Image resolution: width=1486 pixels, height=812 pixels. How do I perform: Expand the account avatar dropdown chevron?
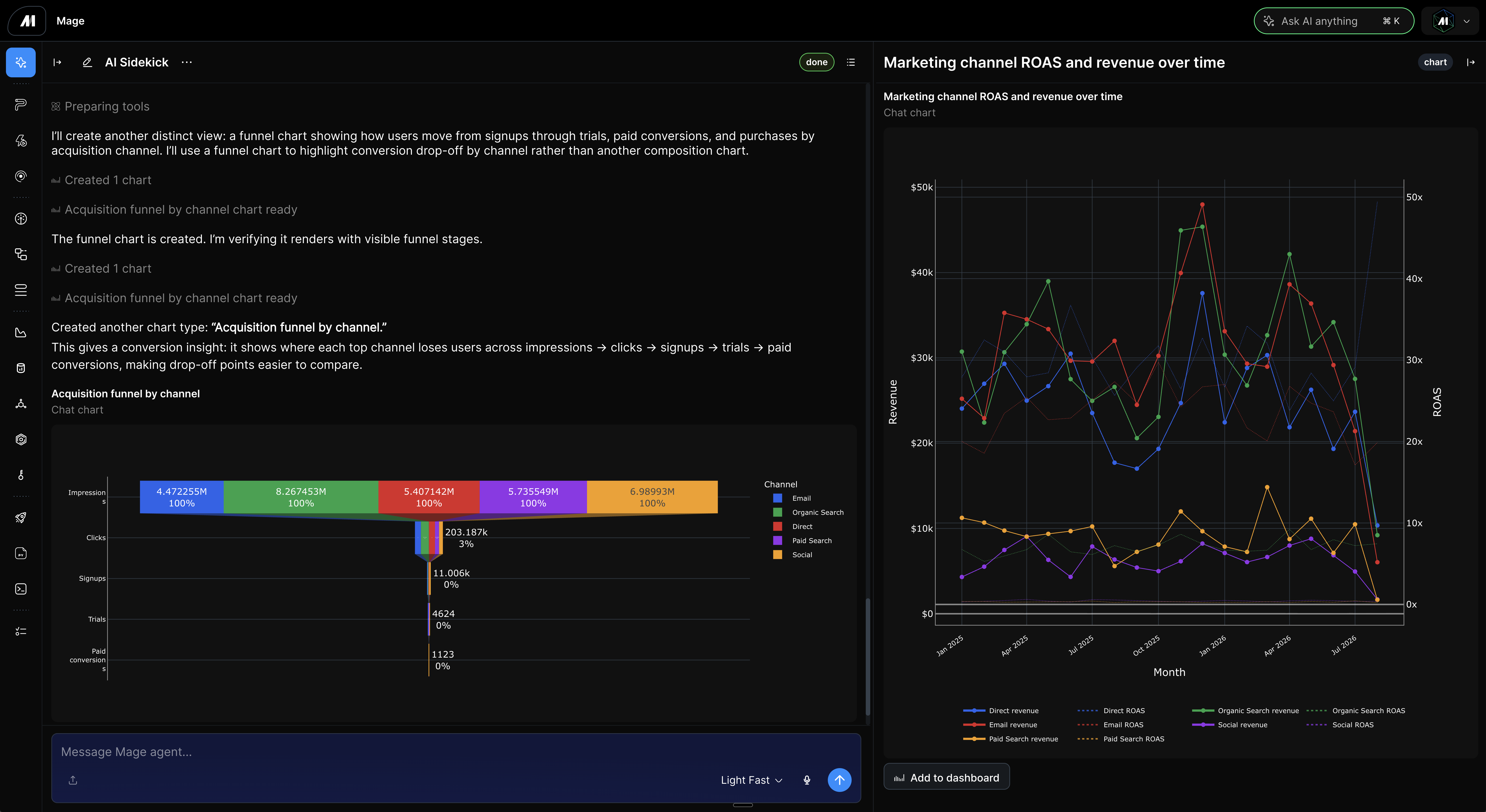tap(1467, 21)
